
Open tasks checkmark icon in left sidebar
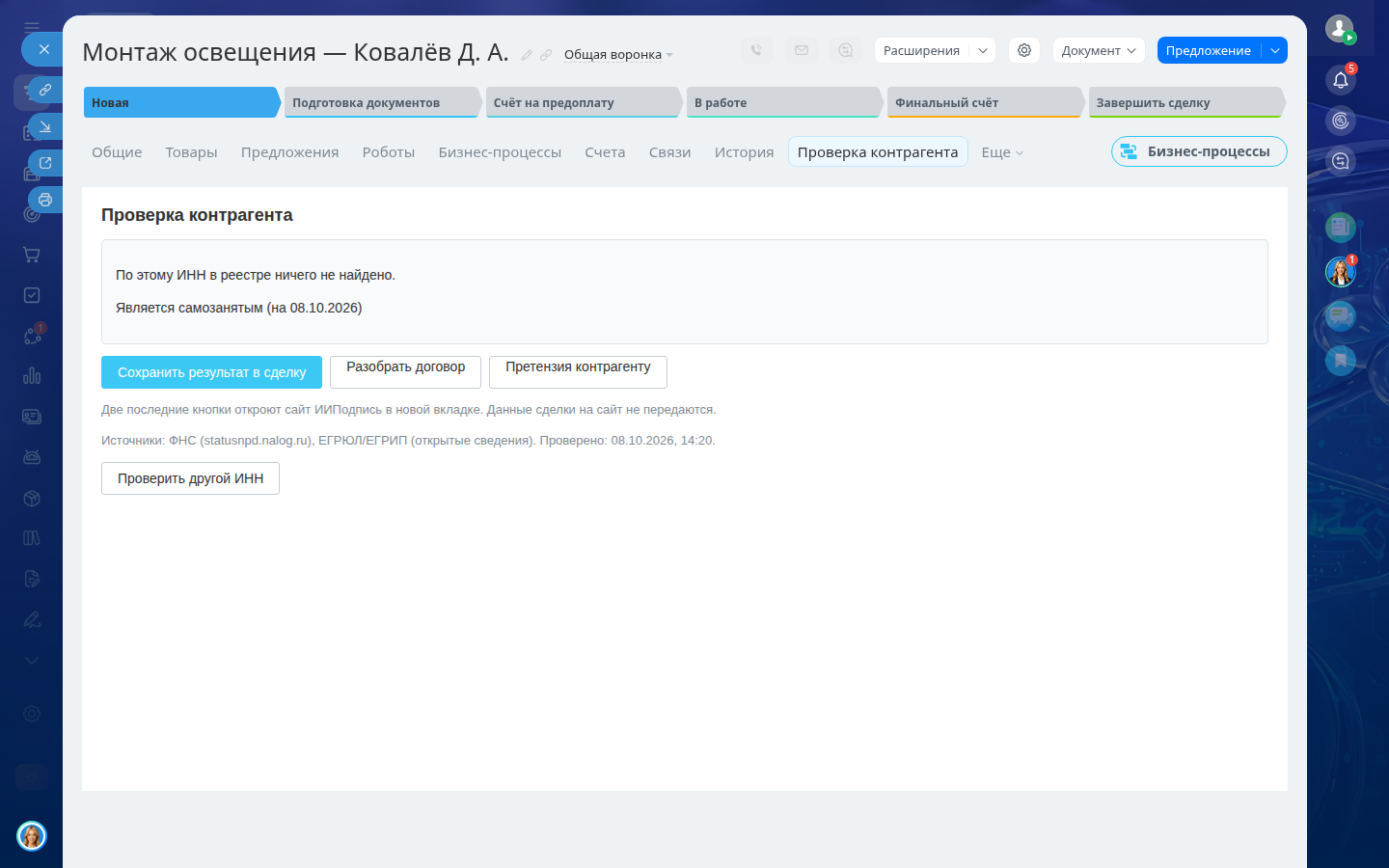(x=32, y=295)
